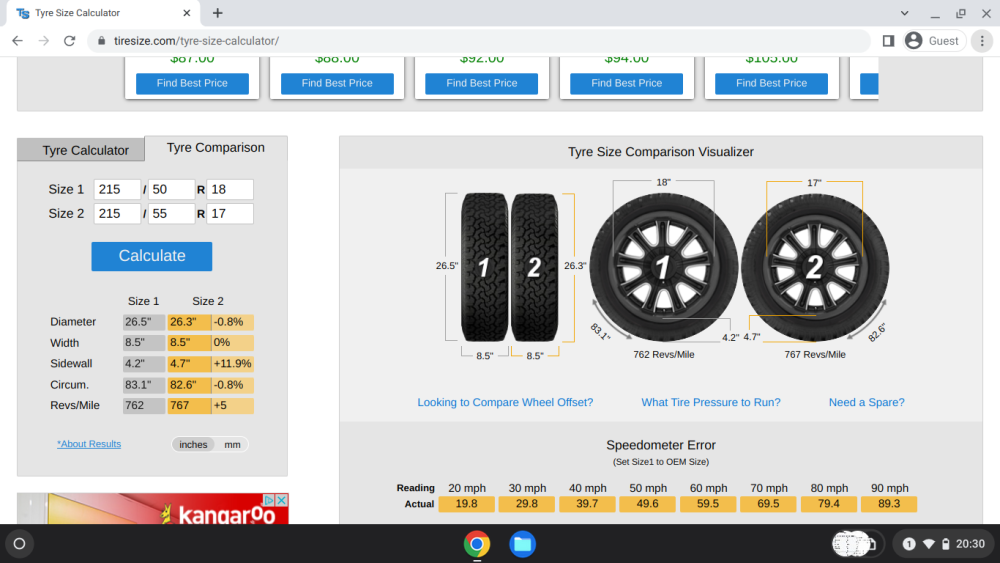Reload the tiresize.com page
Viewport: 1000px width, 563px height.
point(70,41)
